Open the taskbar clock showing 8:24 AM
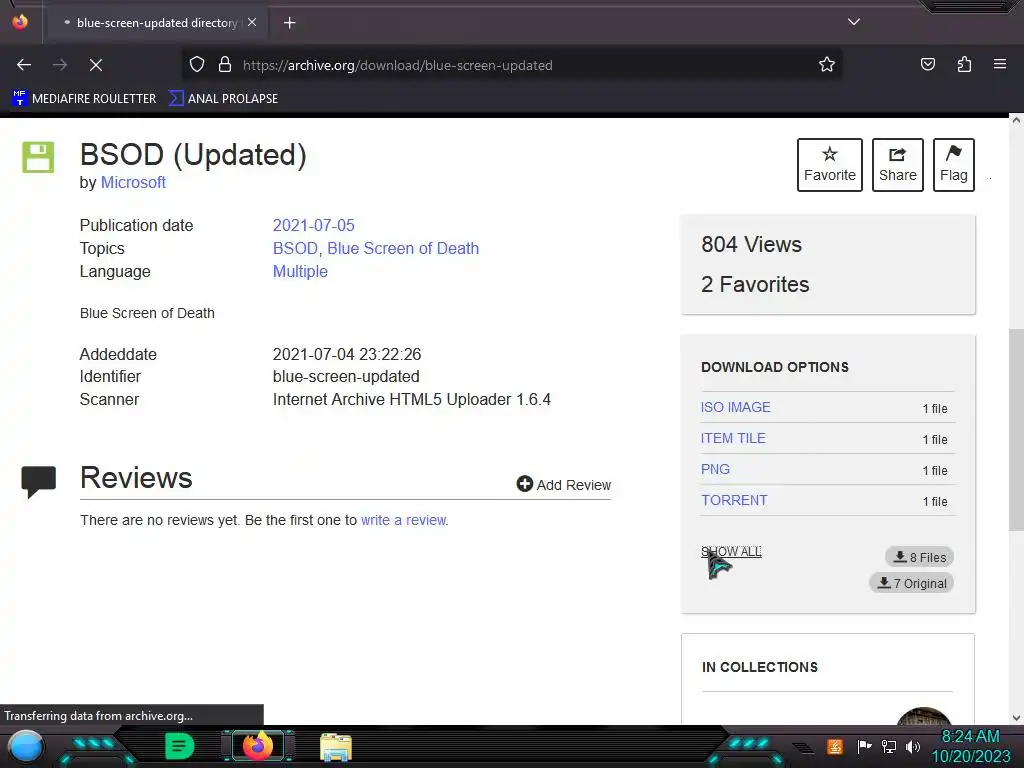The height and width of the screenshot is (768, 1024). coord(970,746)
